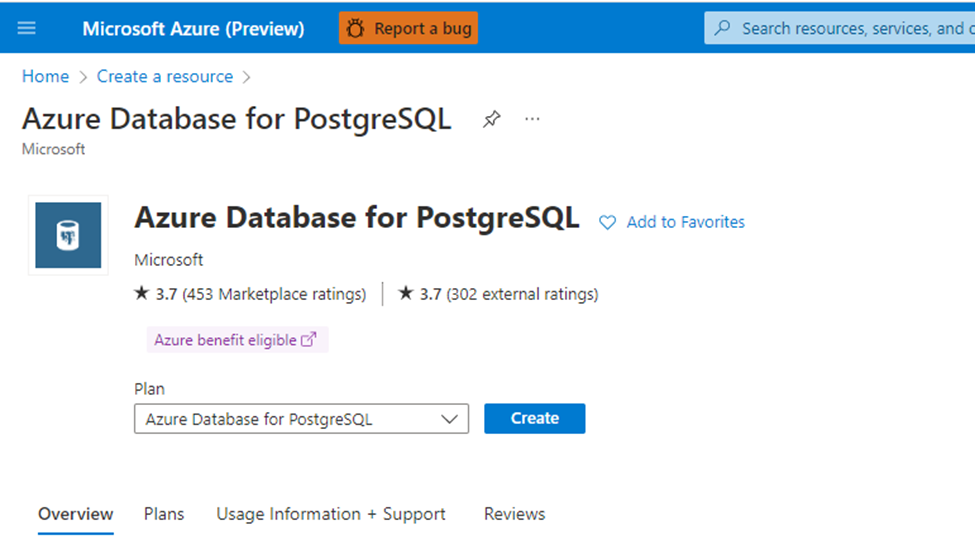The width and height of the screenshot is (975, 559).
Task: Select the Azure Database for PostgreSQL plan box
Action: pos(290,419)
